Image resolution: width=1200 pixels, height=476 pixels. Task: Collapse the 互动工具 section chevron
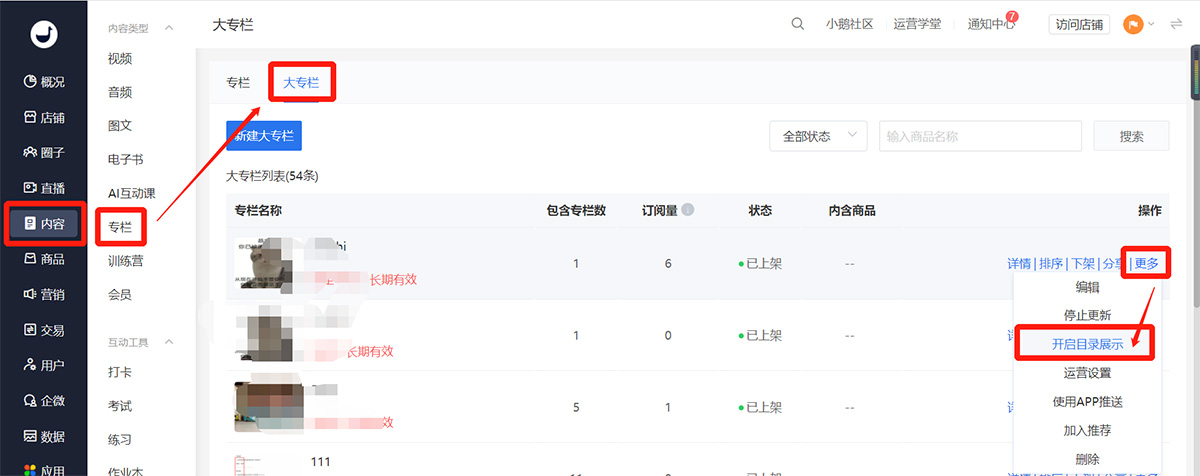[169, 342]
